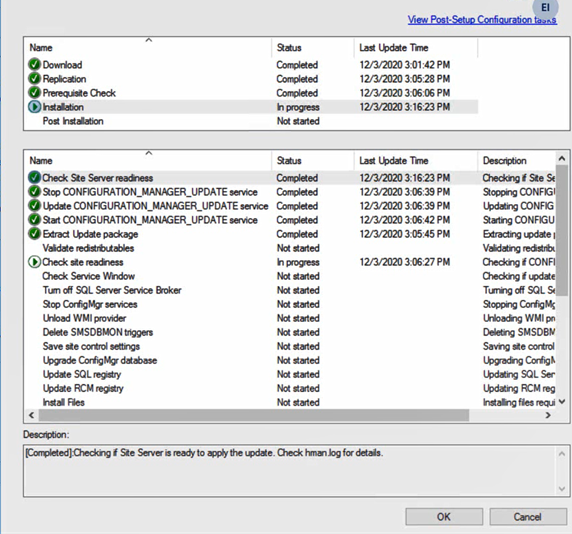The image size is (572, 534).
Task: Sort upper list by Name column header
Action: [148, 48]
